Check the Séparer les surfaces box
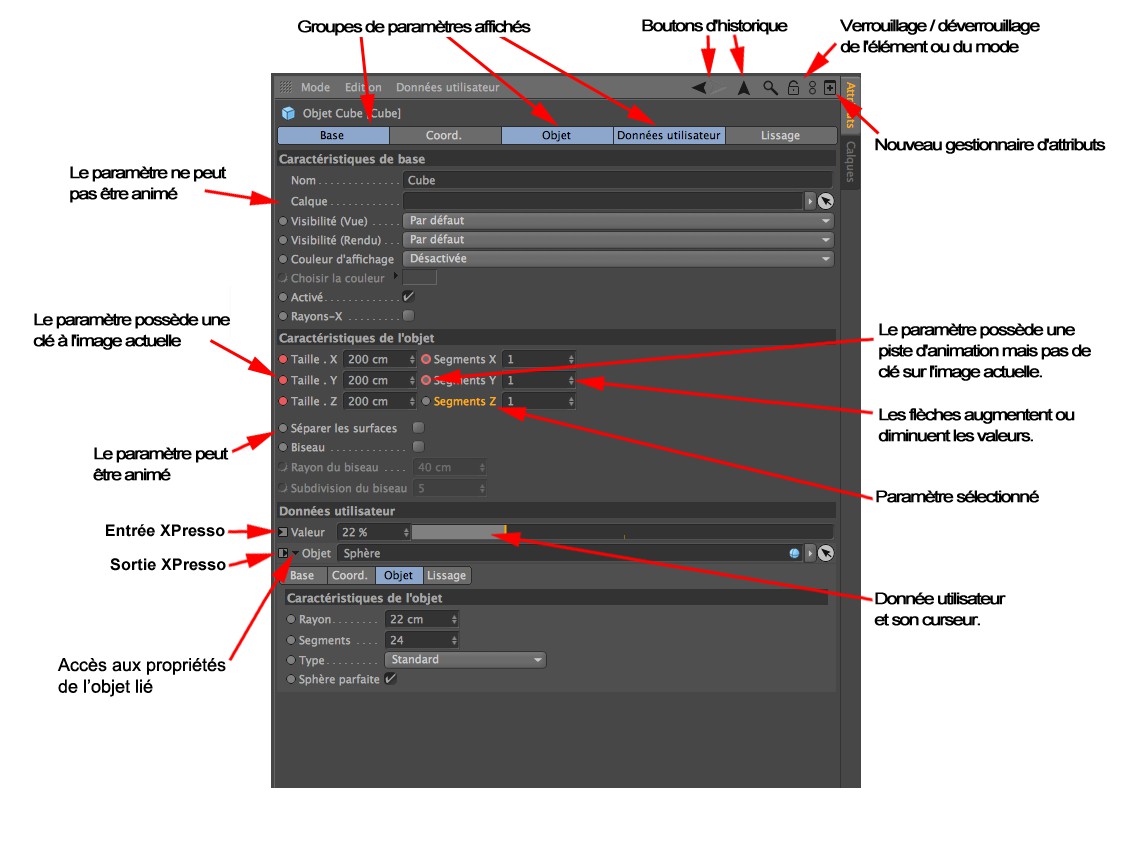The height and width of the screenshot is (861, 1134). (x=419, y=428)
